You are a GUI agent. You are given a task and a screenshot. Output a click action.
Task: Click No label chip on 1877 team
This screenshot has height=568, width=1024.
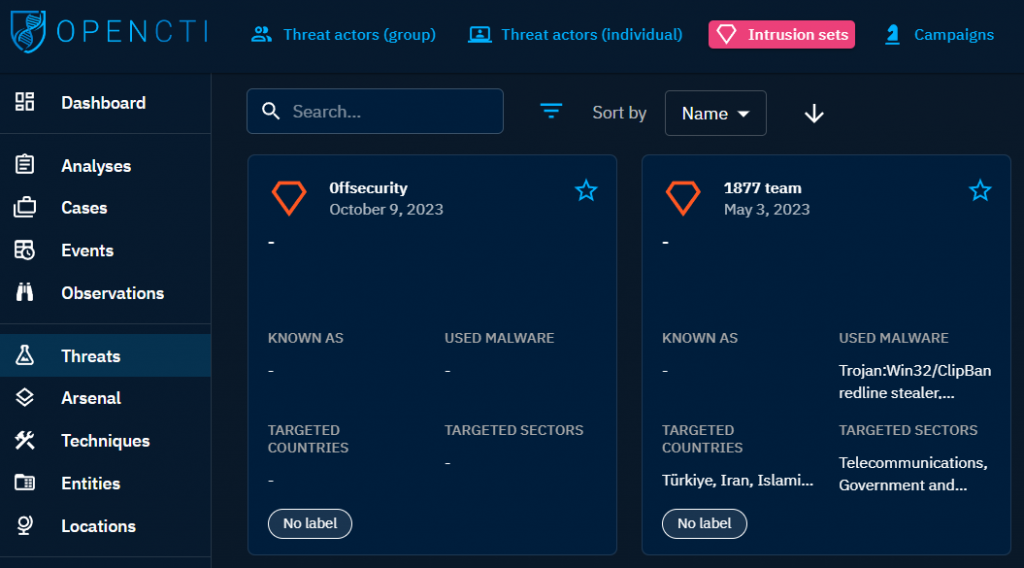[704, 524]
